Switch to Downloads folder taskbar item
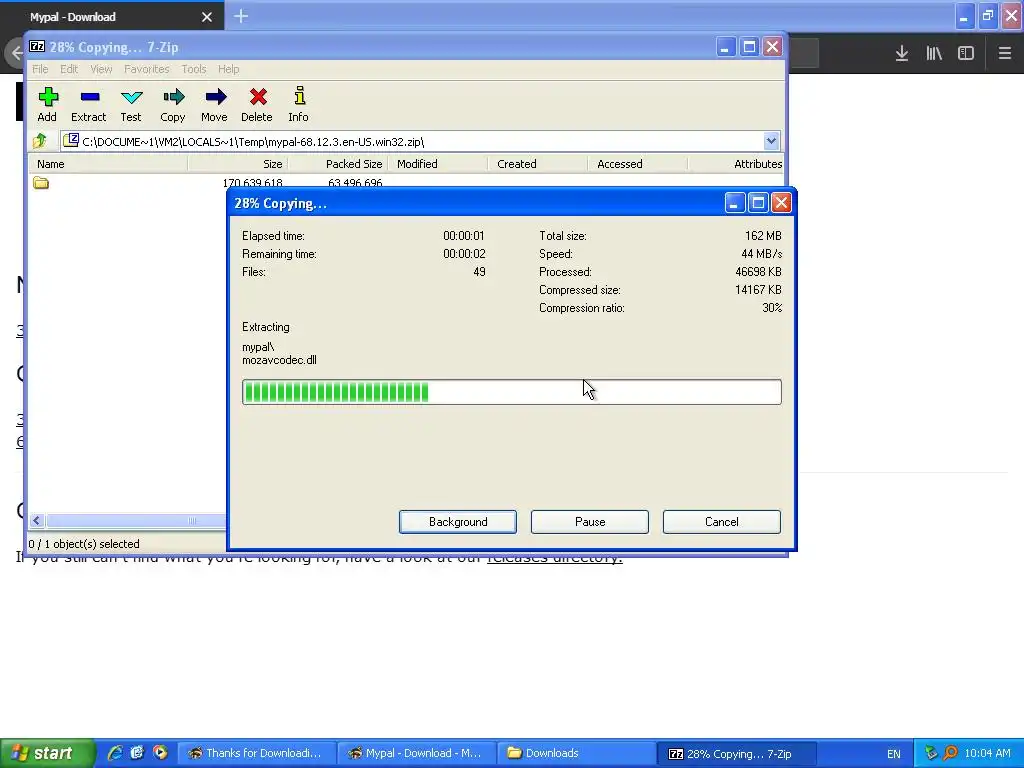Viewport: 1024px width, 768px height. 576,753
